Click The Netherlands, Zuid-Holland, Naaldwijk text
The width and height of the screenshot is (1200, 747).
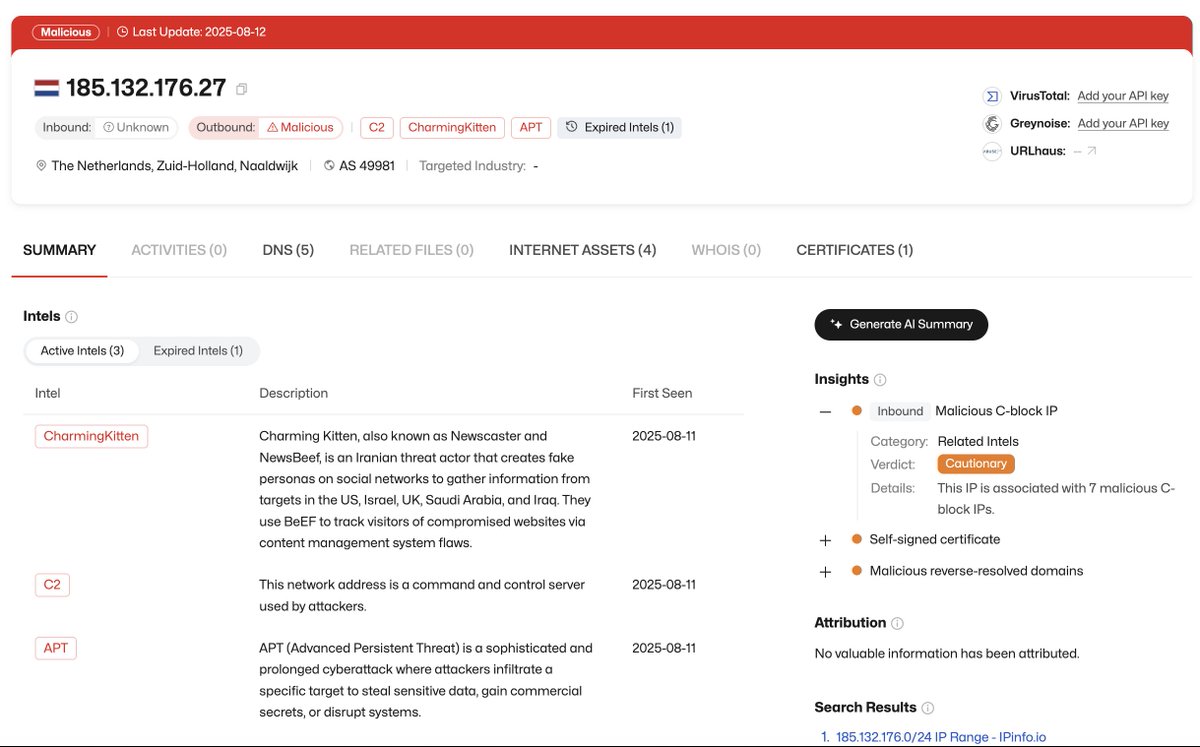(x=174, y=166)
